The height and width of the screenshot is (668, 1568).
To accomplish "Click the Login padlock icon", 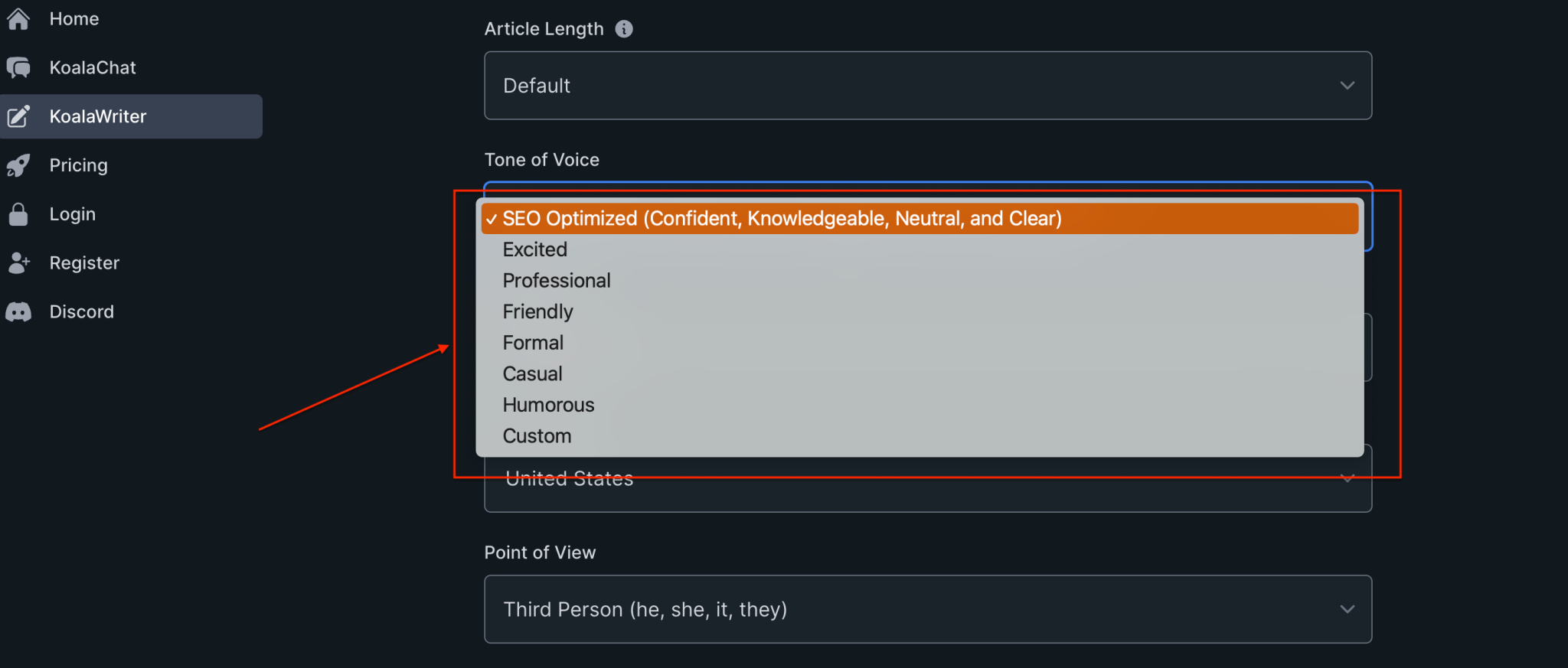I will 18,214.
